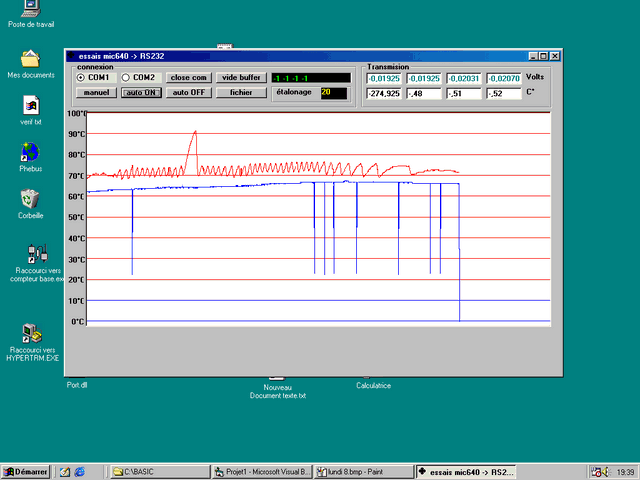Open the Démarrer start menu
The height and width of the screenshot is (480, 640).
(26, 471)
